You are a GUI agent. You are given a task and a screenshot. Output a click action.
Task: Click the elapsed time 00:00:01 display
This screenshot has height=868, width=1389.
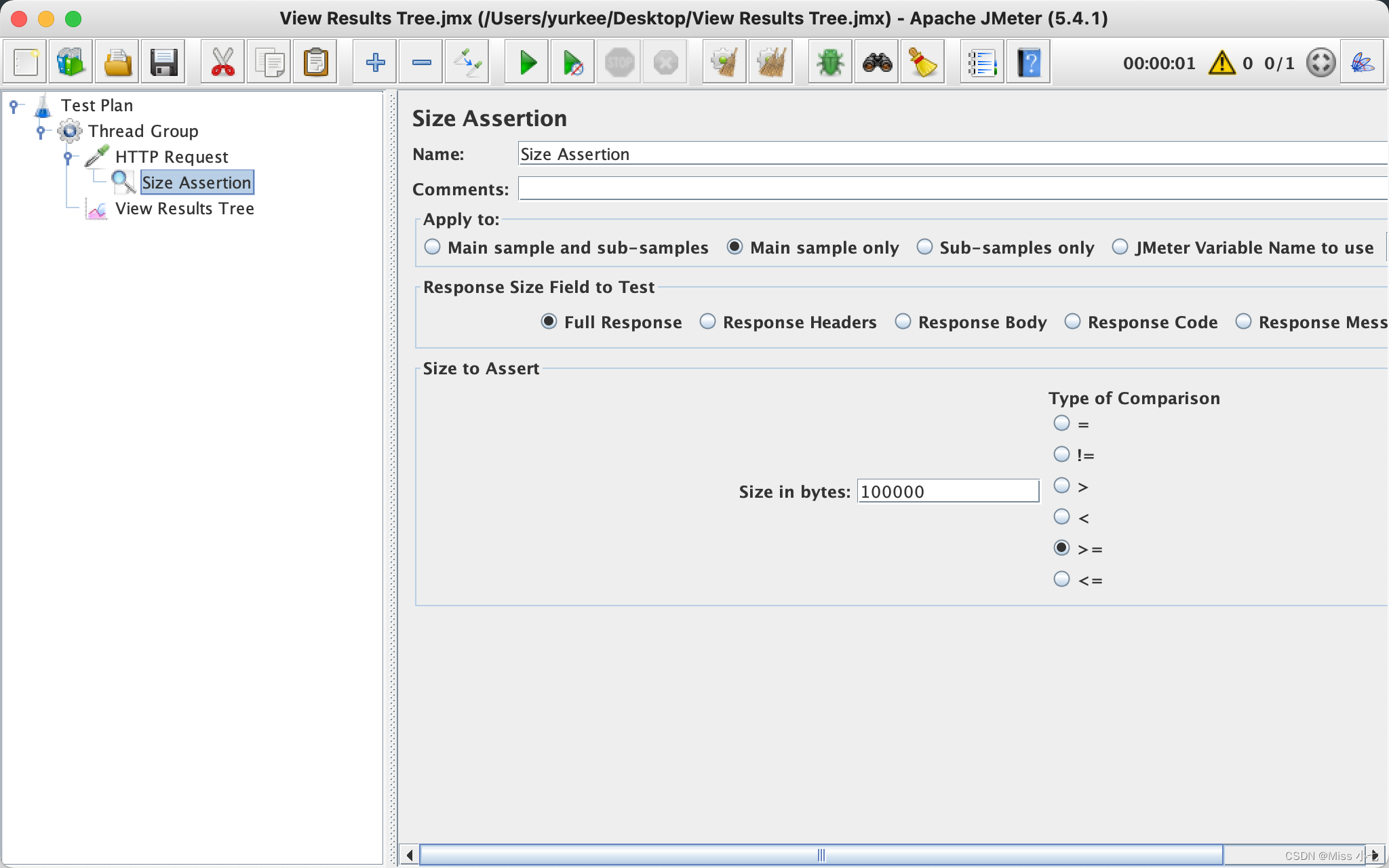(1159, 63)
